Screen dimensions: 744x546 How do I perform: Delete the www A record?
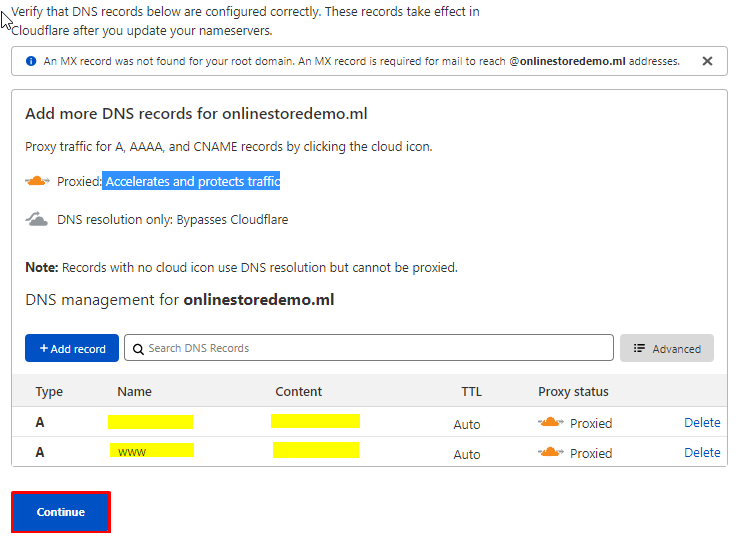coord(701,452)
